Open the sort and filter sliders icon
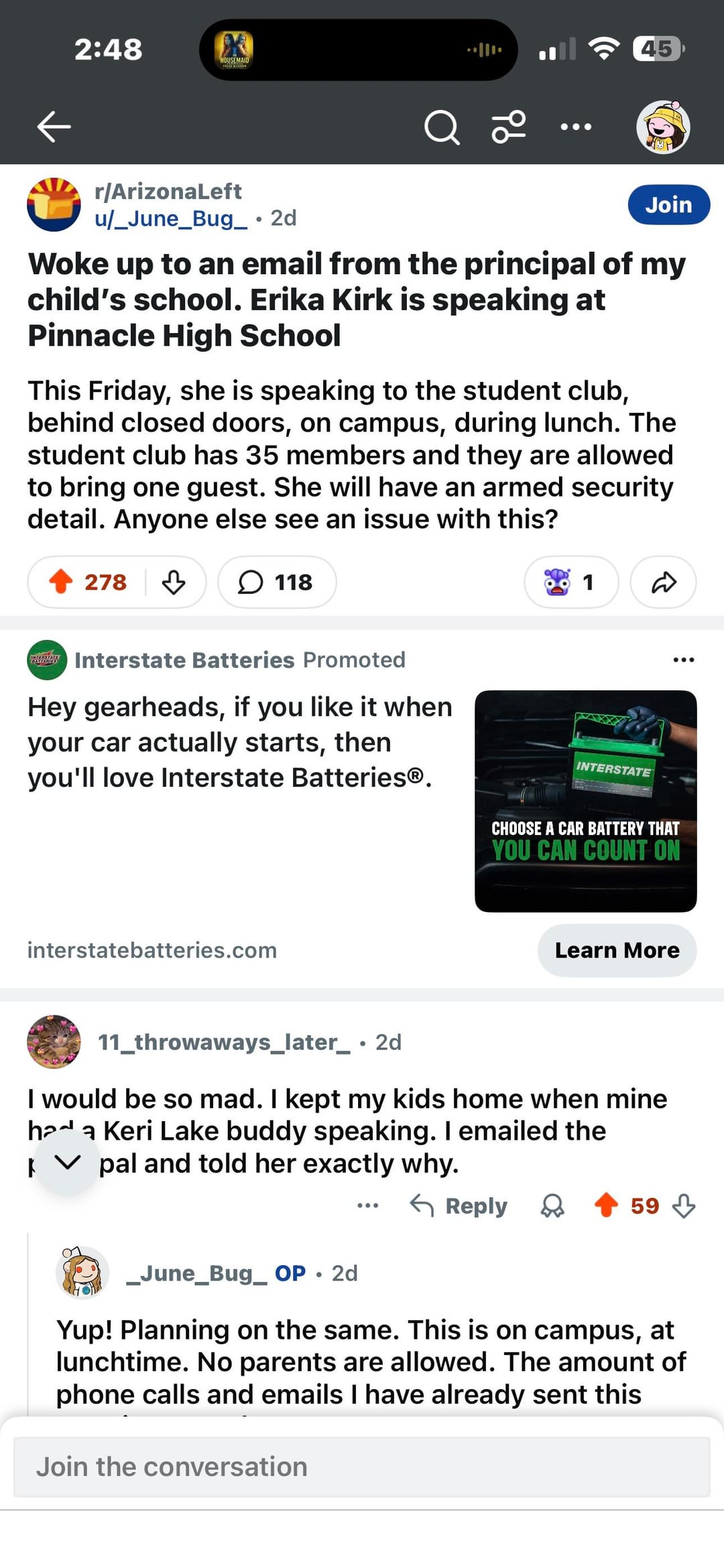 (509, 127)
